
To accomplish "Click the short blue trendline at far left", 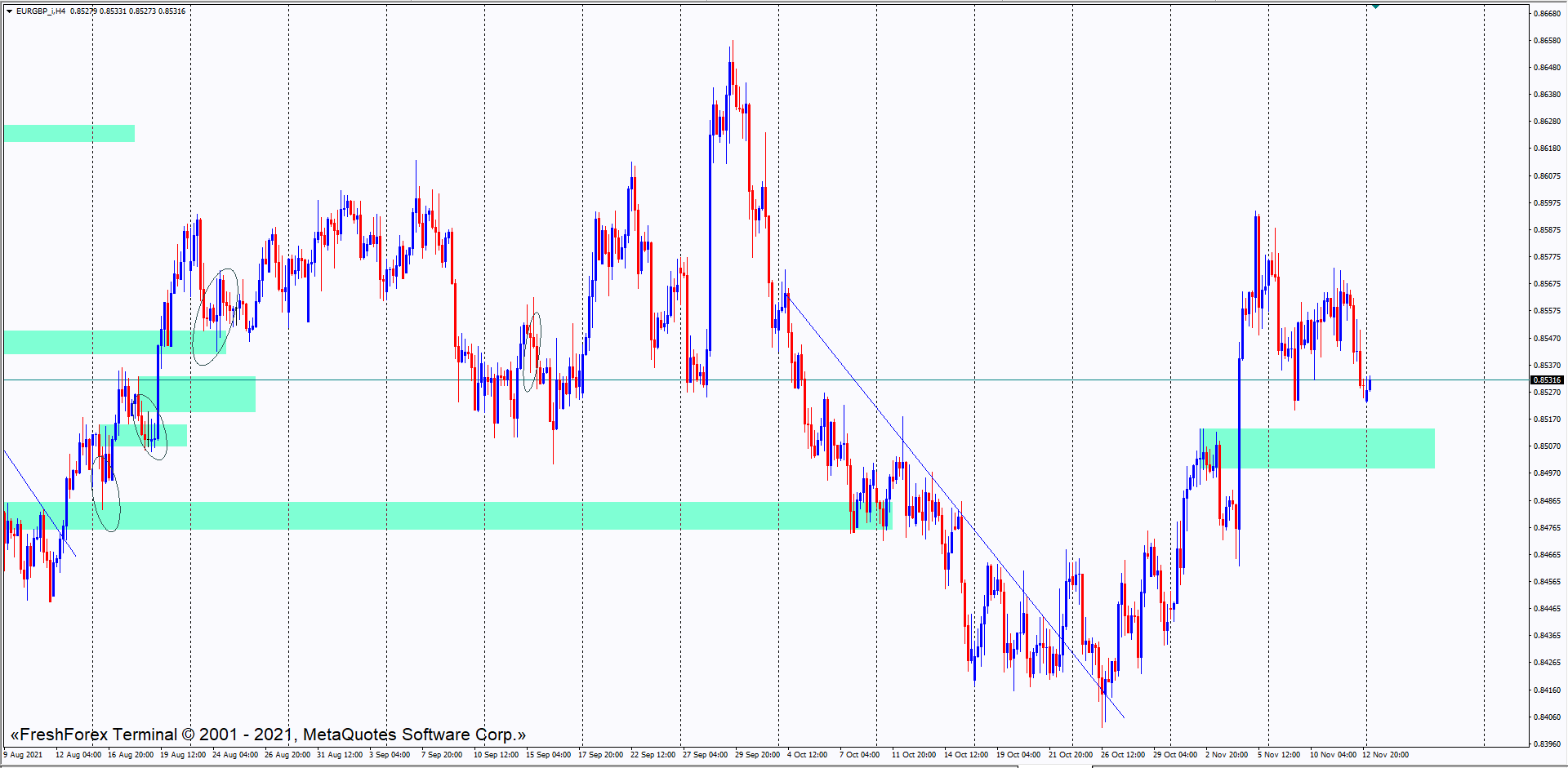I will (39, 502).
